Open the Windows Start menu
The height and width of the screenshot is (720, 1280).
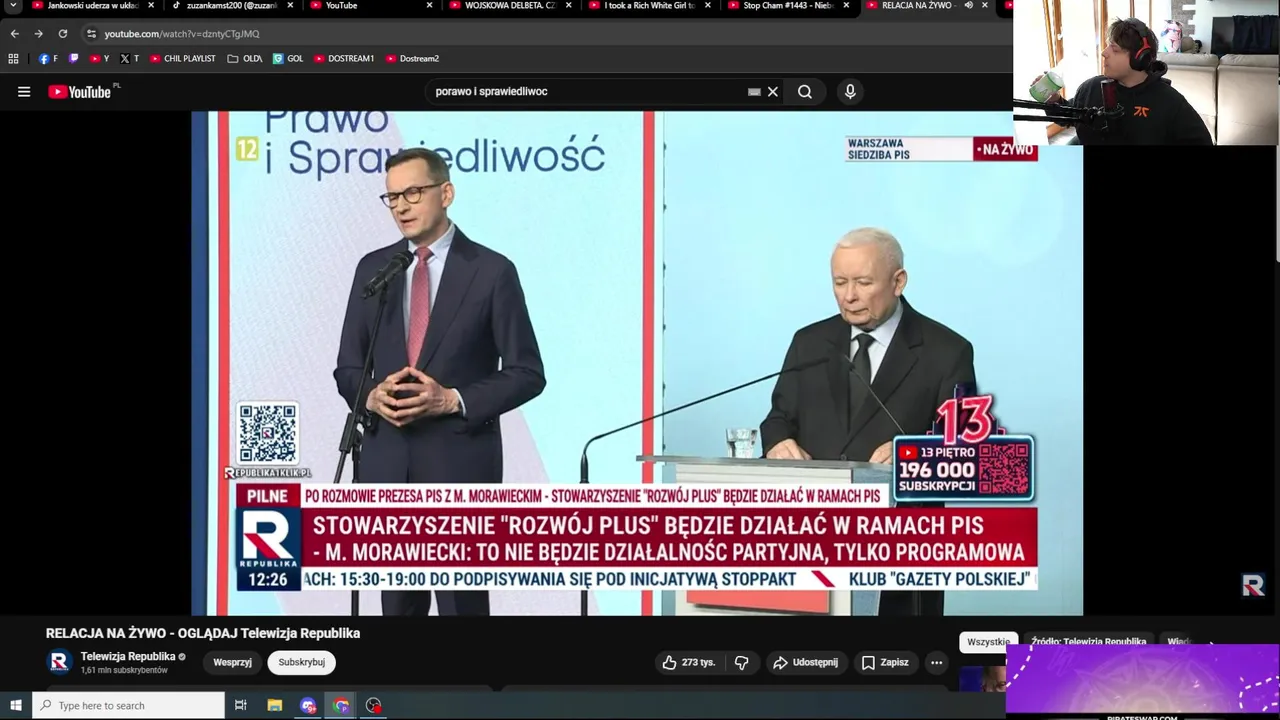point(15,705)
